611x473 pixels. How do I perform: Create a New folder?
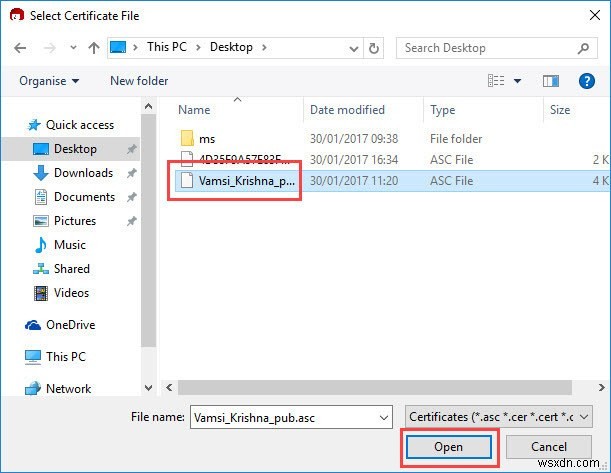pos(139,81)
